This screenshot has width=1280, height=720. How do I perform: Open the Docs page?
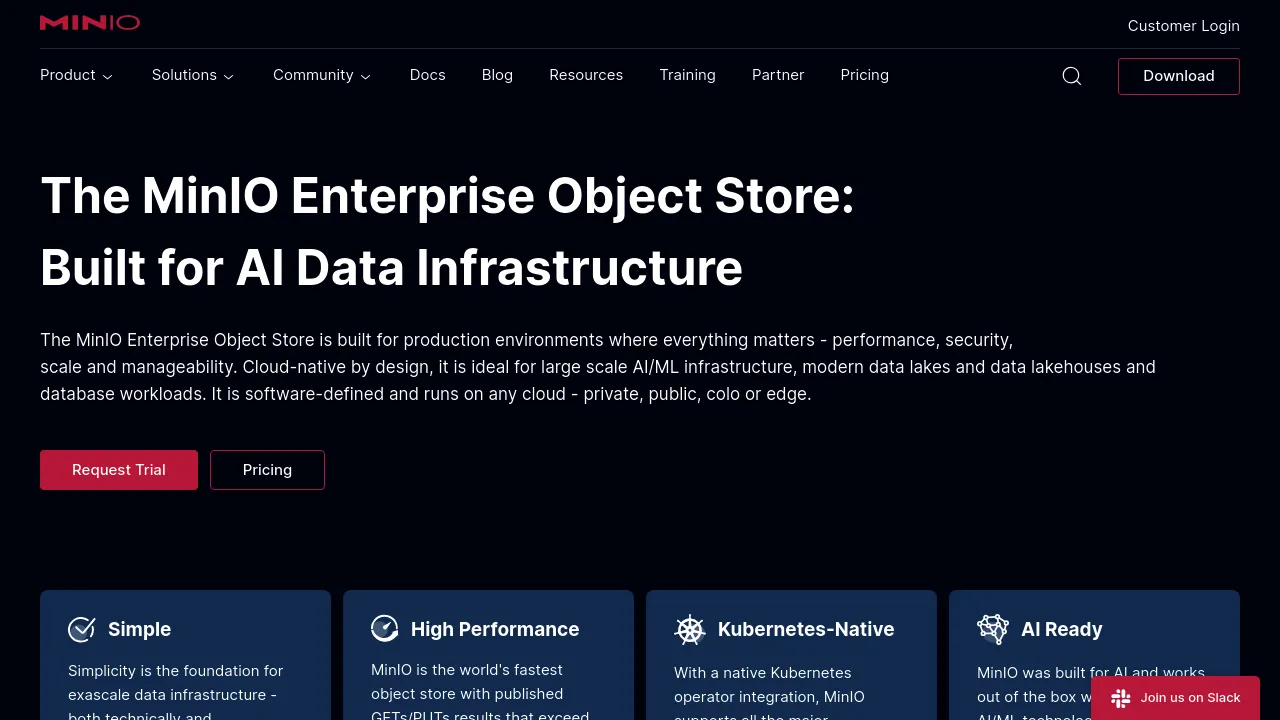coord(428,75)
